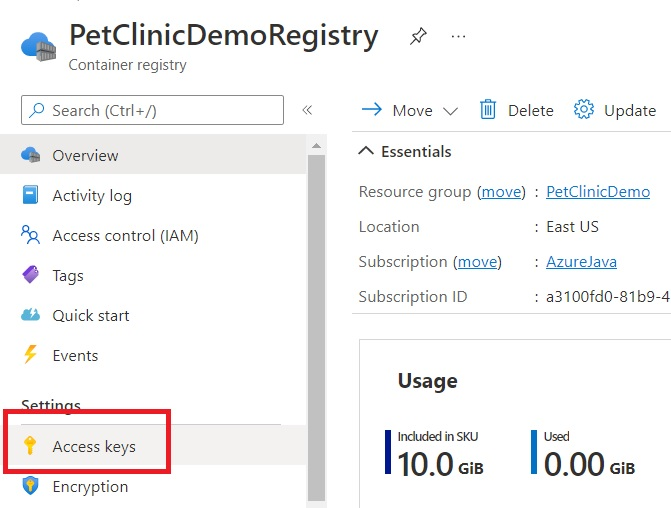Open Access keys under Settings
This screenshot has height=508, width=671.
(153, 446)
